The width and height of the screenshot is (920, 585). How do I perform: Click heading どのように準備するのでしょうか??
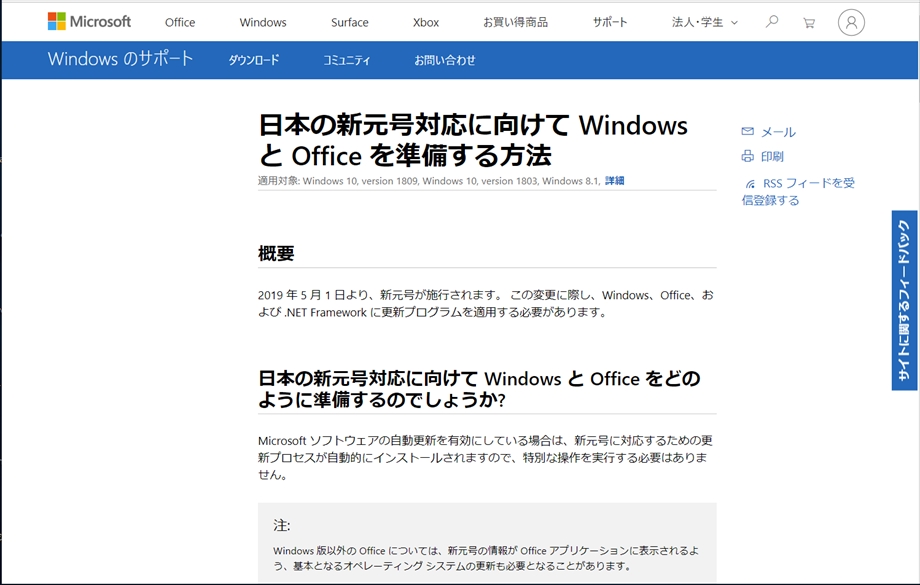click(479, 389)
